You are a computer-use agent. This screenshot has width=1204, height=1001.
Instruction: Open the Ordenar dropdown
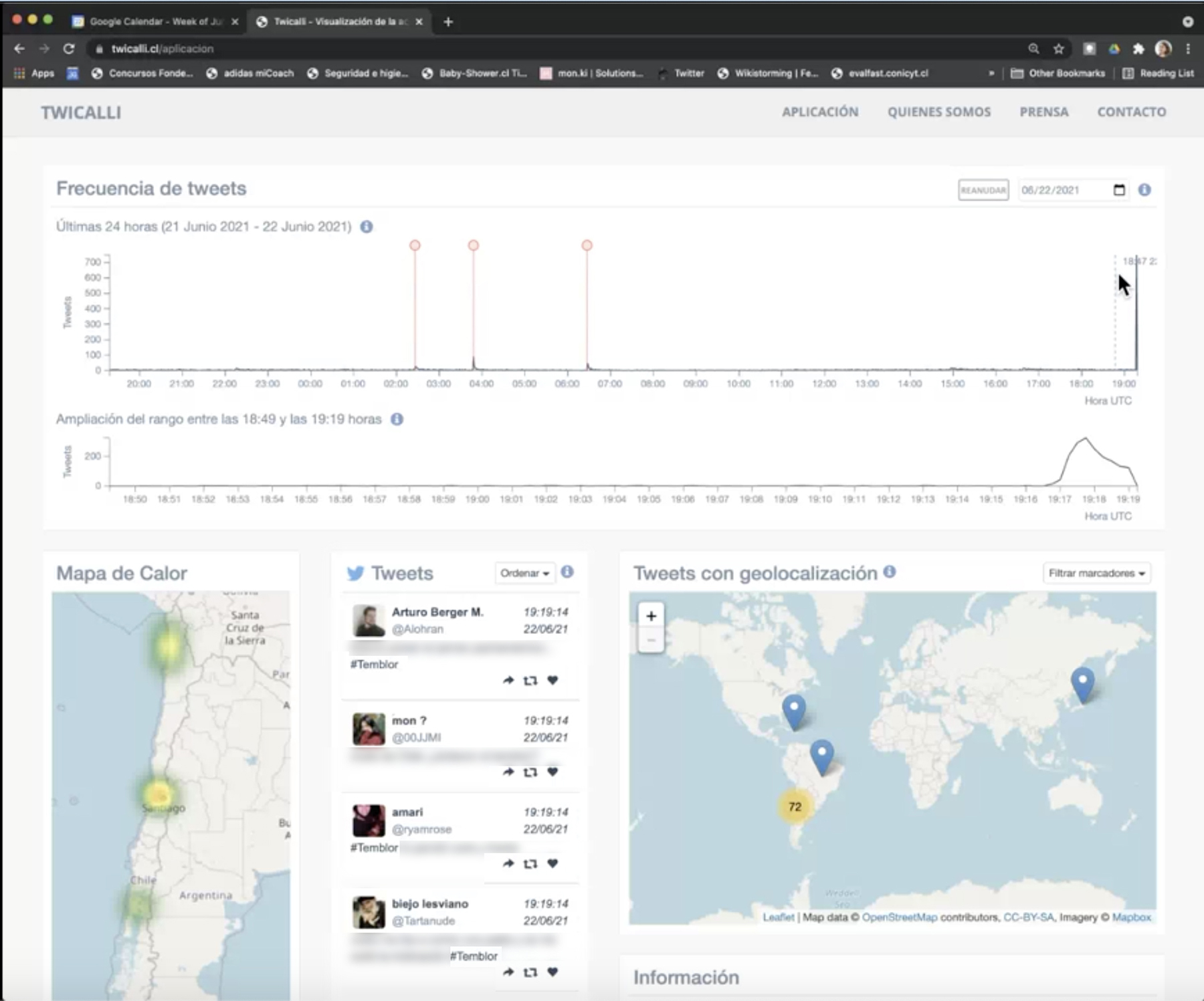point(524,573)
